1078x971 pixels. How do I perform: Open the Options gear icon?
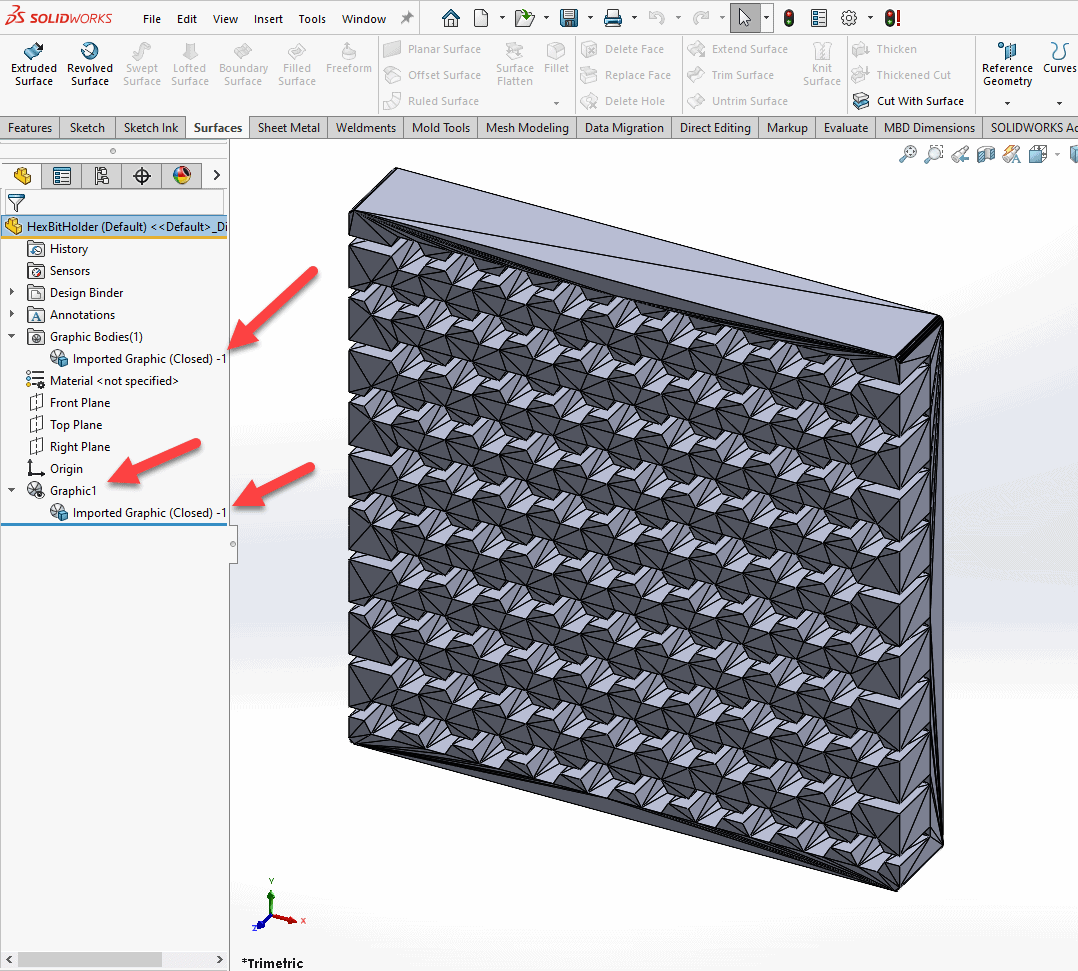pos(849,19)
